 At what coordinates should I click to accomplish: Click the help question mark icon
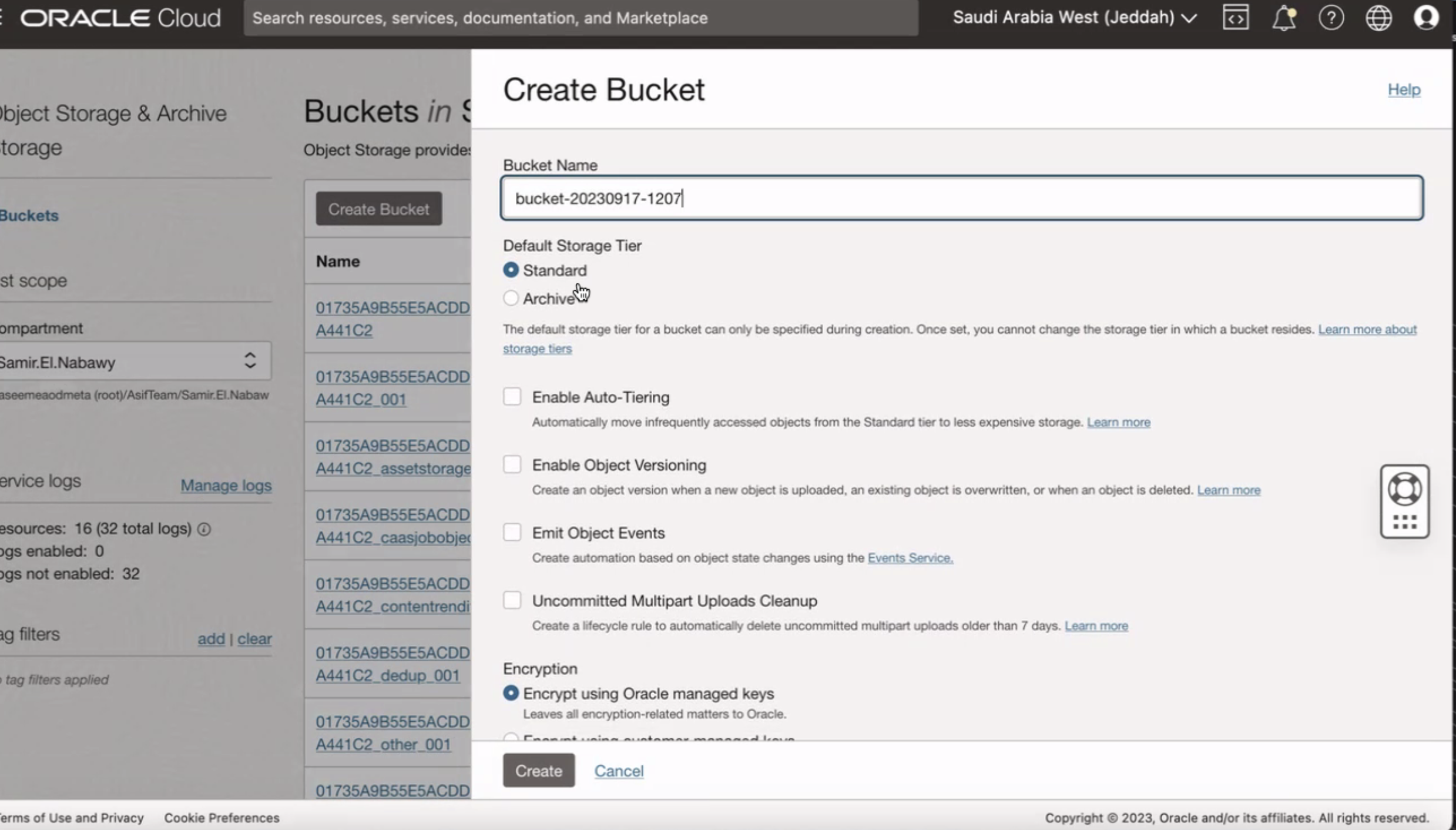click(1331, 18)
